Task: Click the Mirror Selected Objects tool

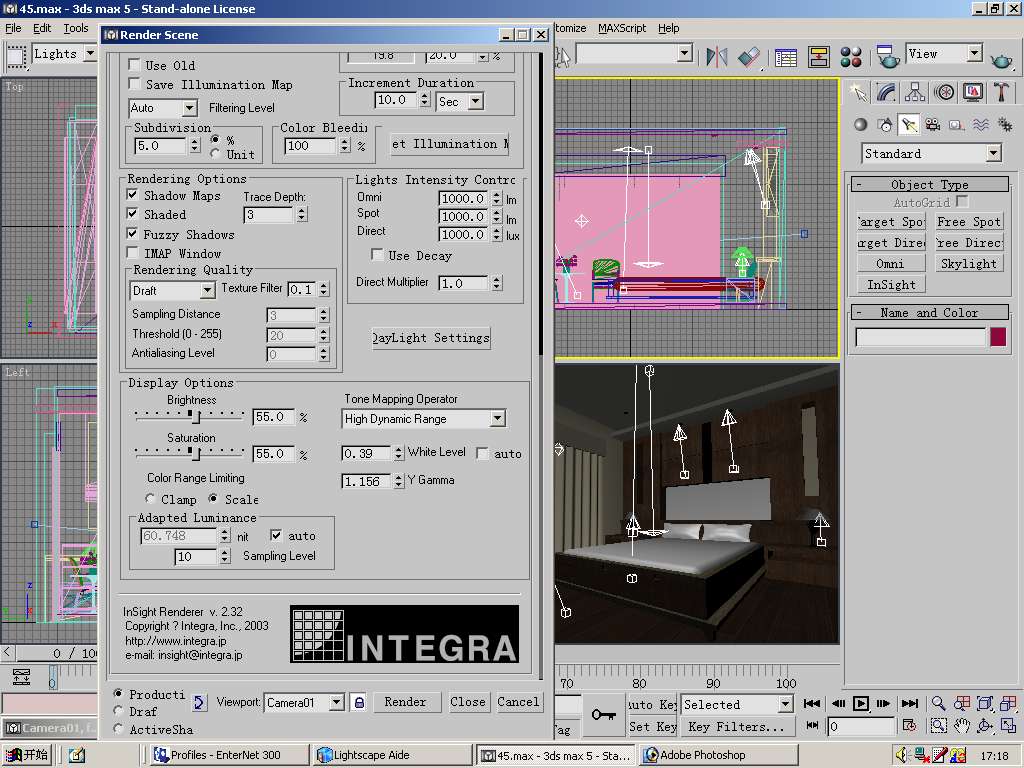Action: (x=716, y=56)
